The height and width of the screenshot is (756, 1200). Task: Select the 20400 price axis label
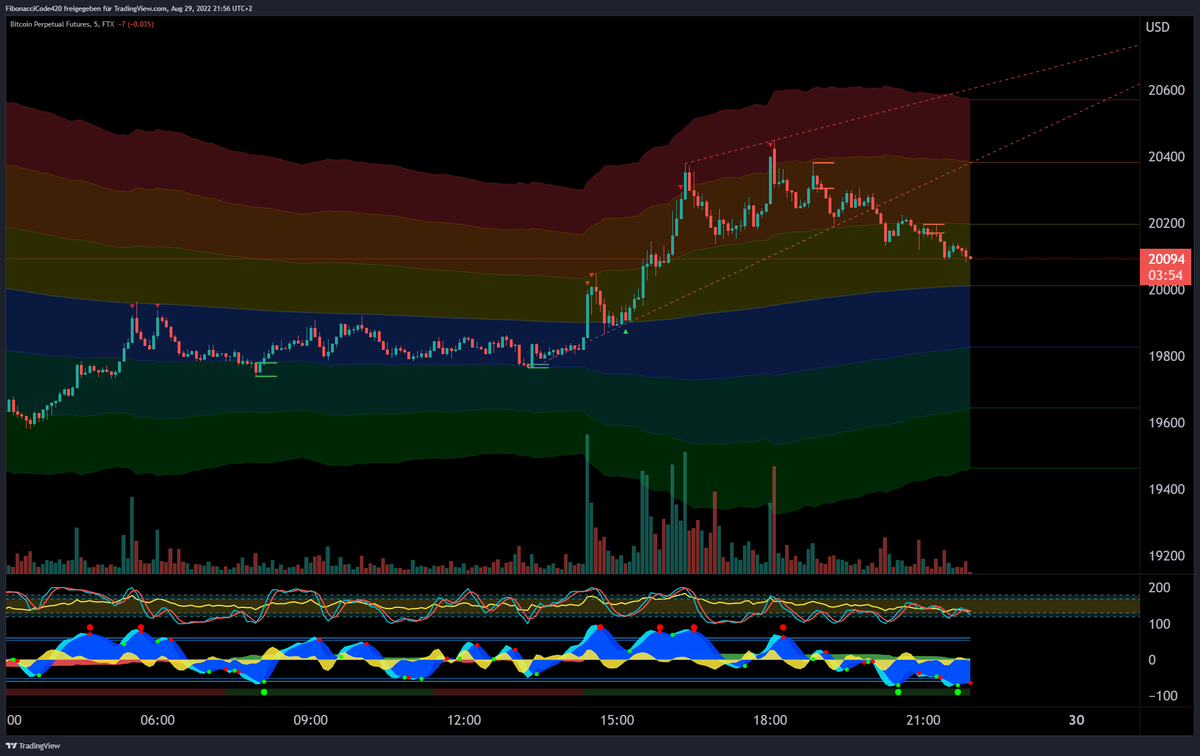pyautogui.click(x=1166, y=157)
